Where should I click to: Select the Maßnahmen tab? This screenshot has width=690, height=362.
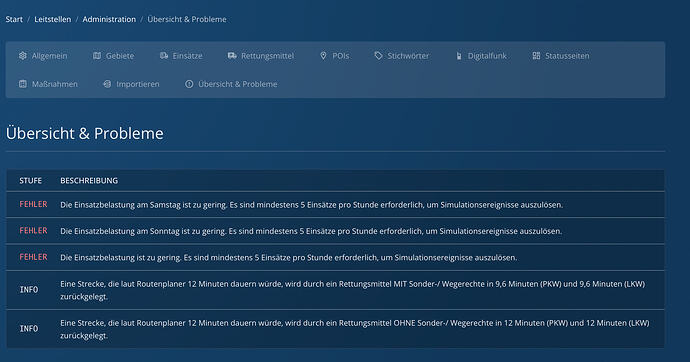coord(48,84)
